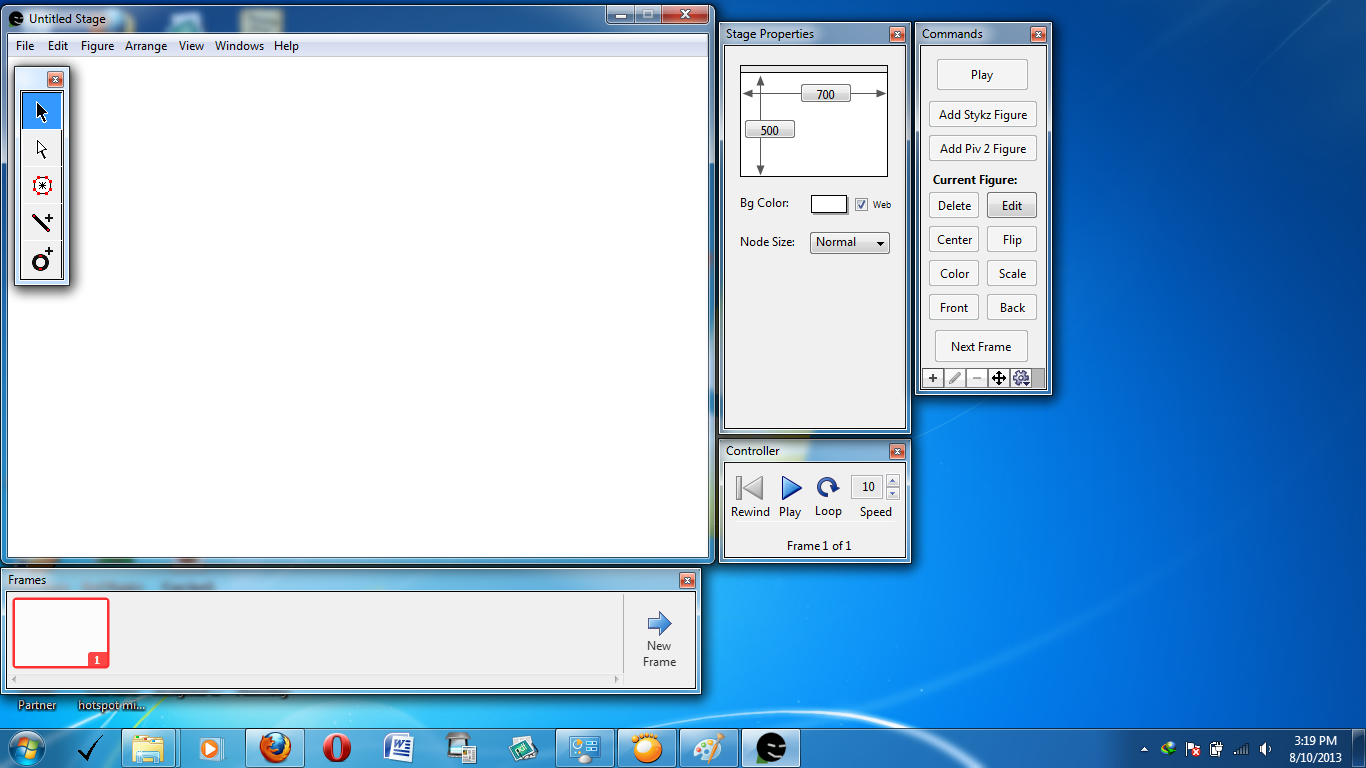
Task: Click the Center figure button
Action: (x=954, y=240)
